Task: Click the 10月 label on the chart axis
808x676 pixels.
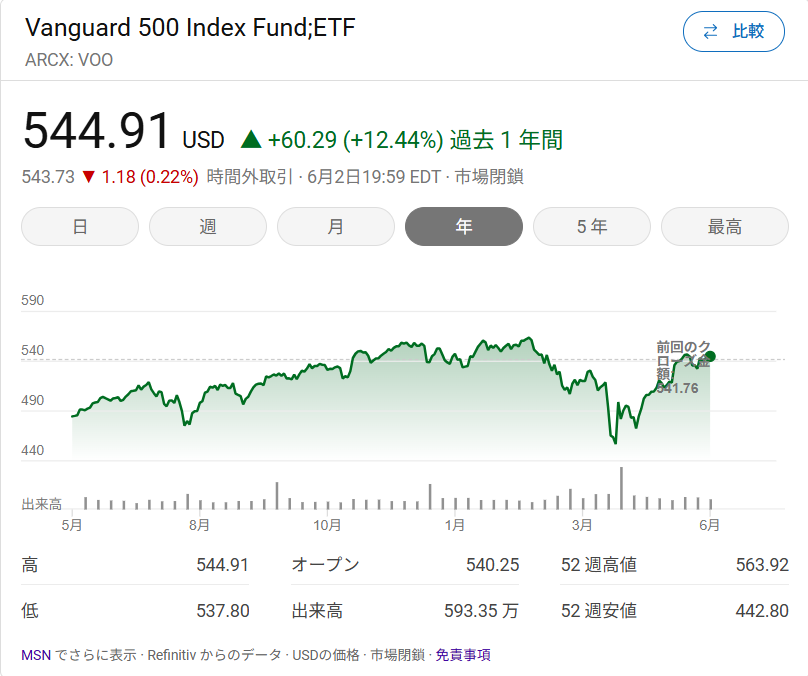Action: point(327,524)
